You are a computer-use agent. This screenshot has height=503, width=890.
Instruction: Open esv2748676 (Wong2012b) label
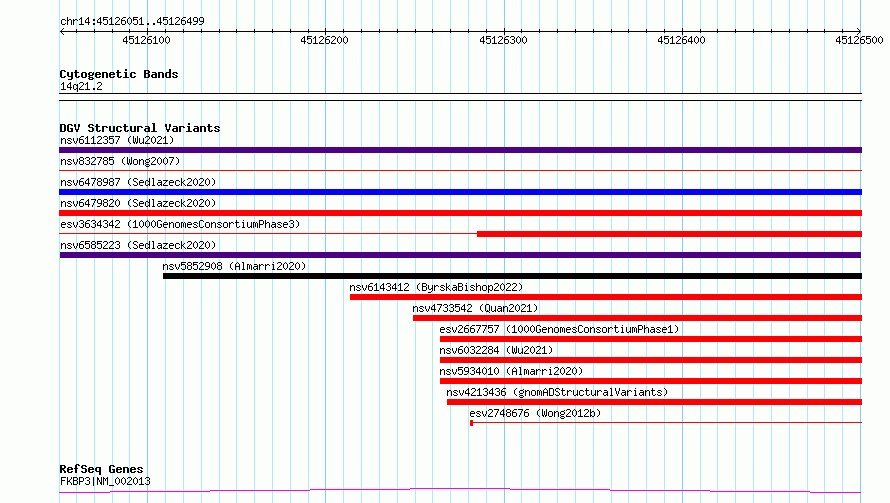pos(535,413)
